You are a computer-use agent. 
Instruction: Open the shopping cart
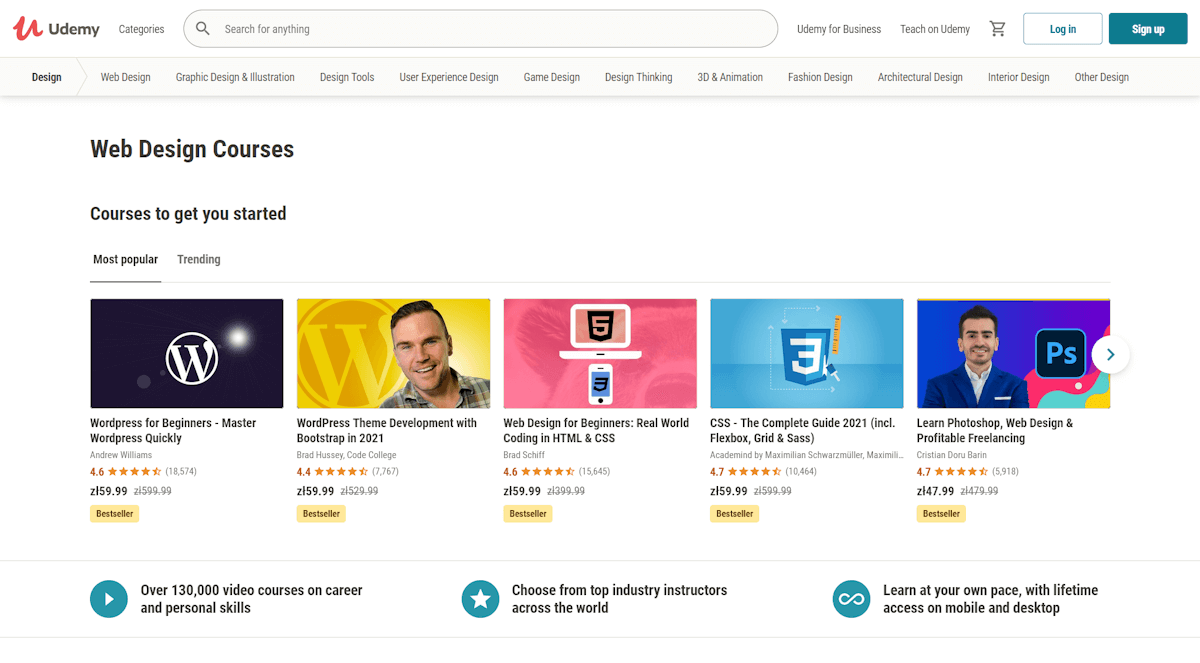(x=997, y=29)
